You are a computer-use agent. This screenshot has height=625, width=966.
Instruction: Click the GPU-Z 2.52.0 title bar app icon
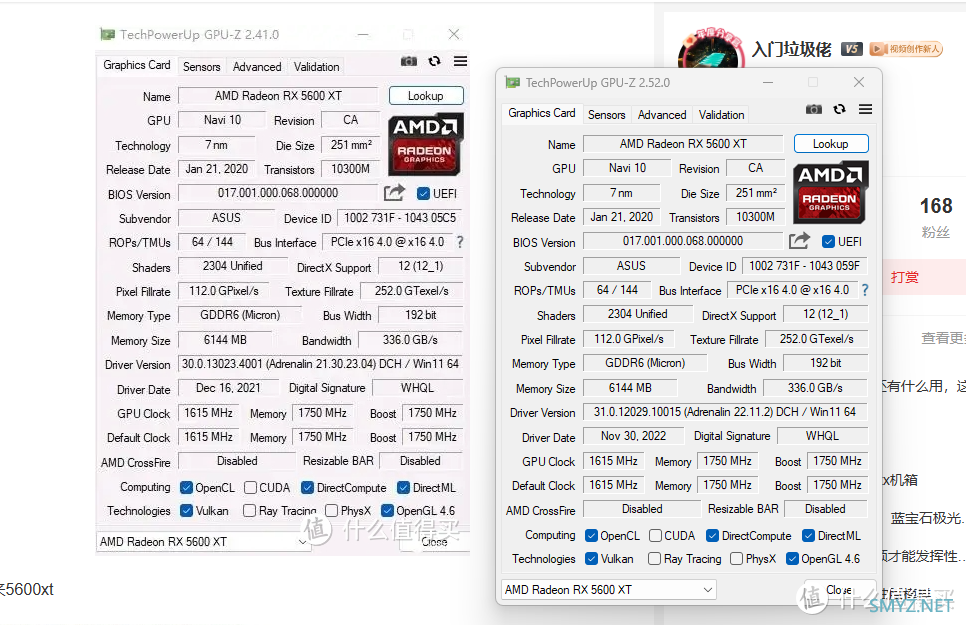(x=513, y=83)
